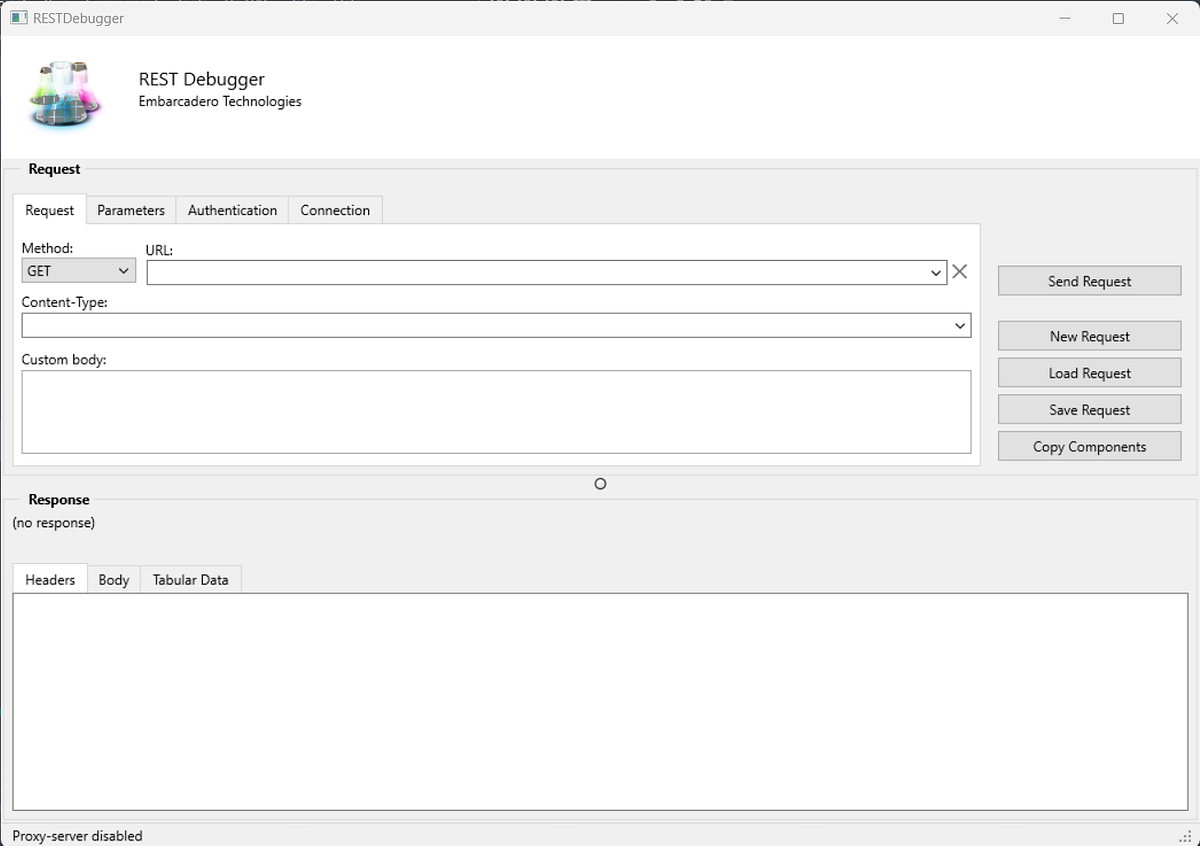
Task: Open the Tabular Data tab
Action: click(x=190, y=579)
